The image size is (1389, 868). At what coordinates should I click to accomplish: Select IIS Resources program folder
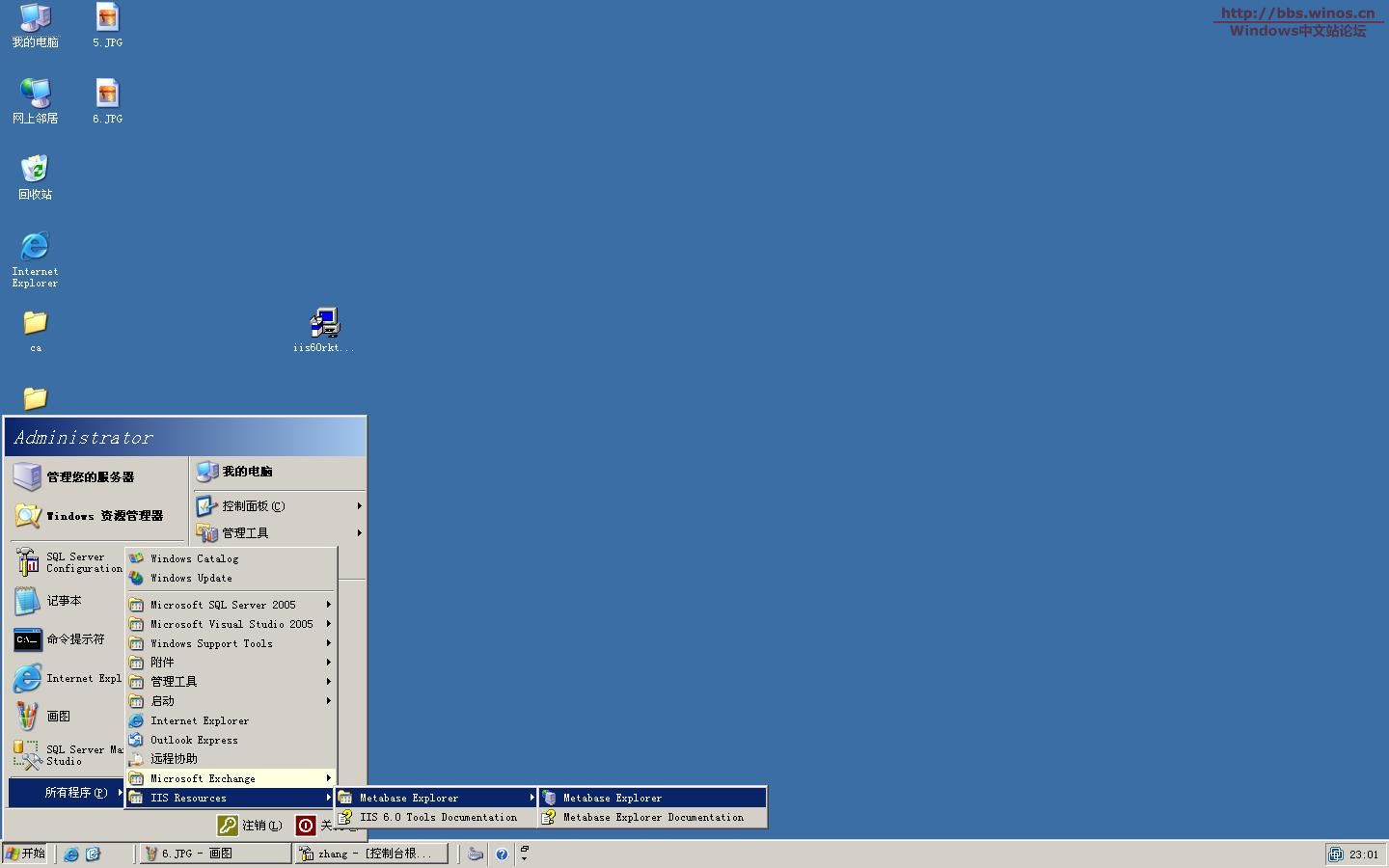pos(231,798)
